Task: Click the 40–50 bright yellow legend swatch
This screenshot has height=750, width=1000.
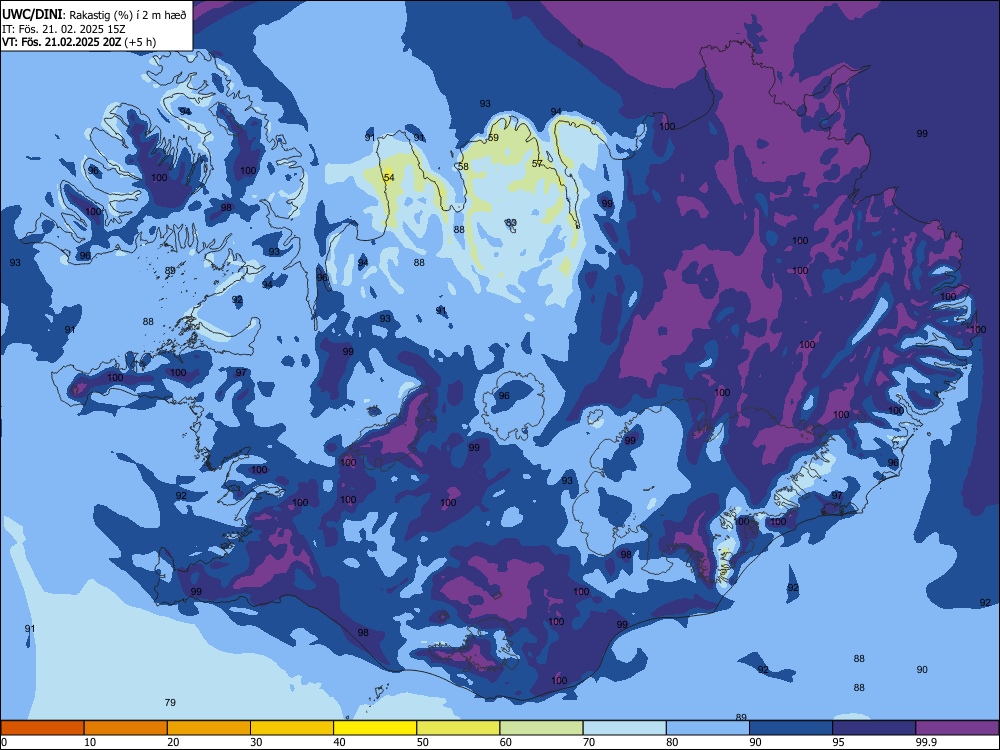Action: [x=375, y=728]
